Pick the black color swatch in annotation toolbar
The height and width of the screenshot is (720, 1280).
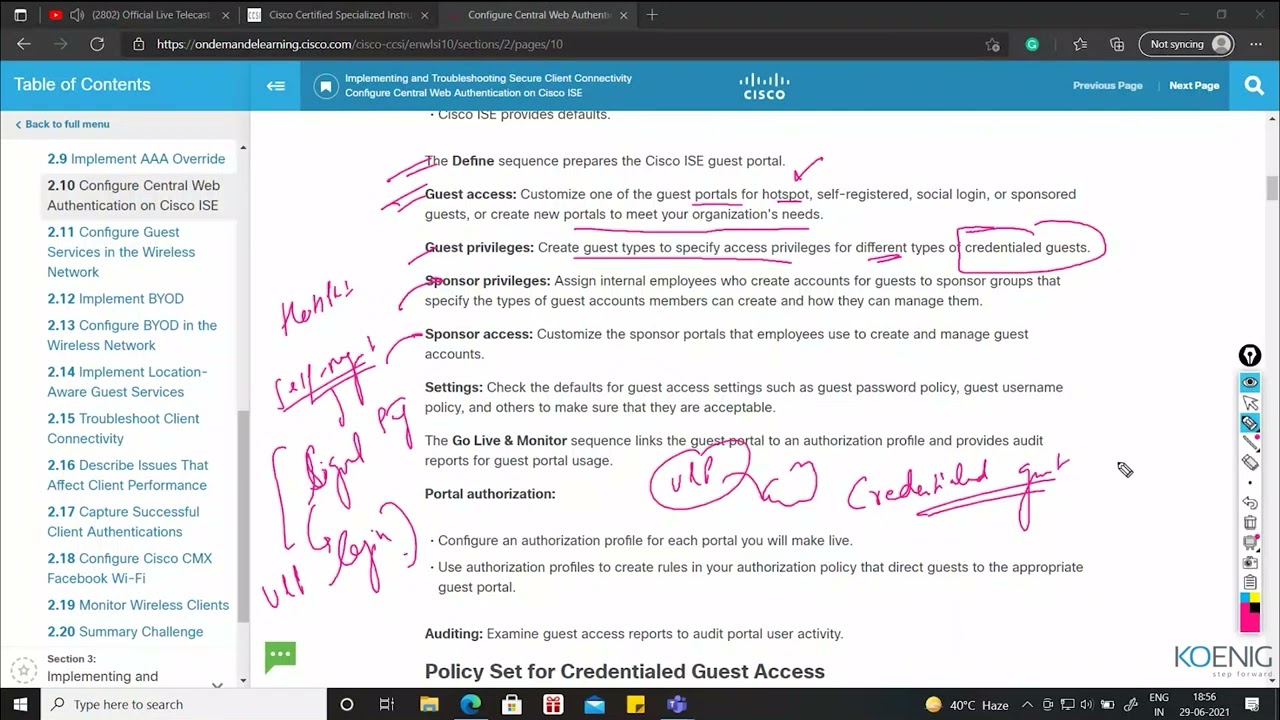(x=1255, y=608)
